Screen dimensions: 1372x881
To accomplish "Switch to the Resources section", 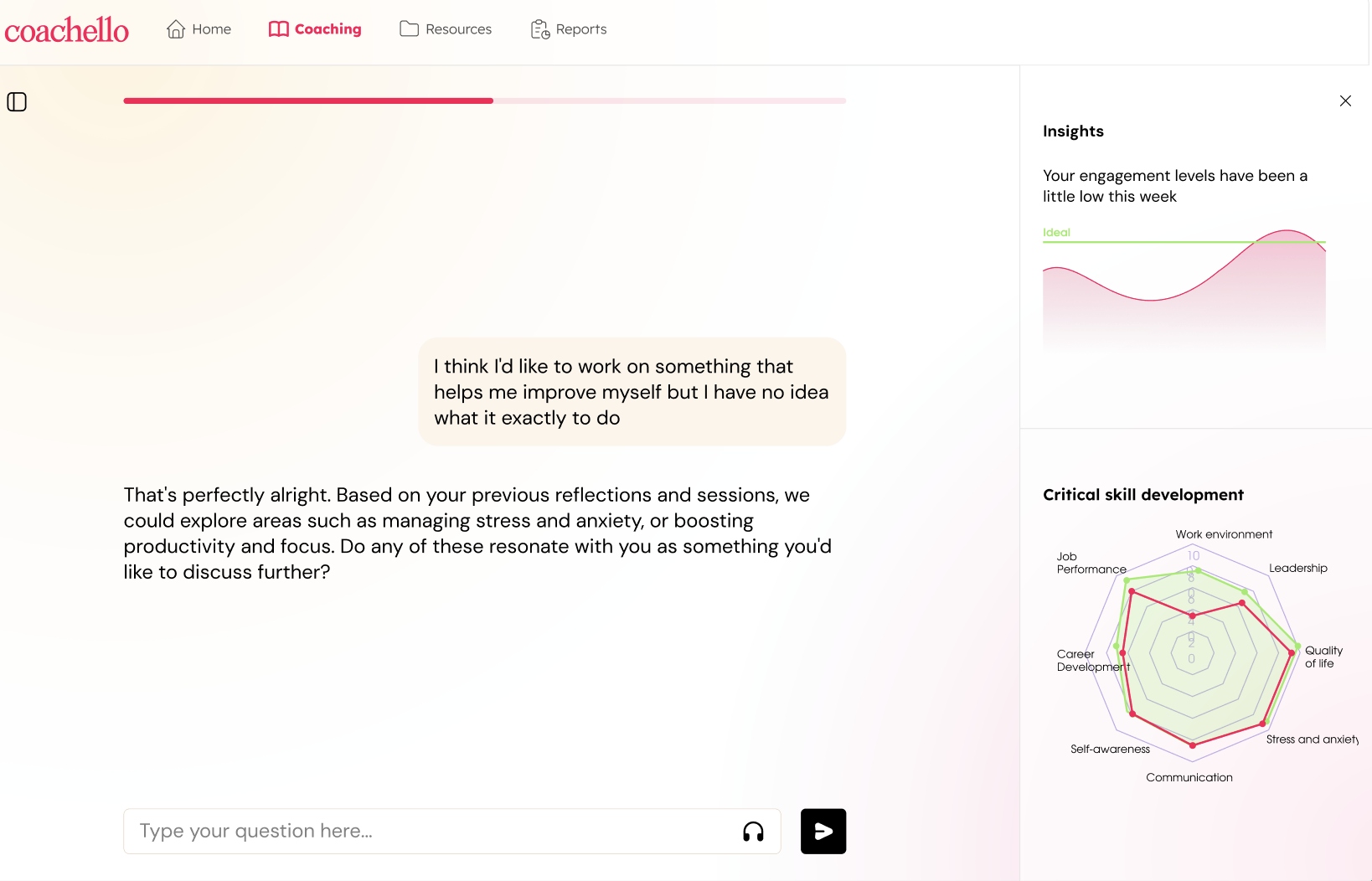I will click(458, 29).
